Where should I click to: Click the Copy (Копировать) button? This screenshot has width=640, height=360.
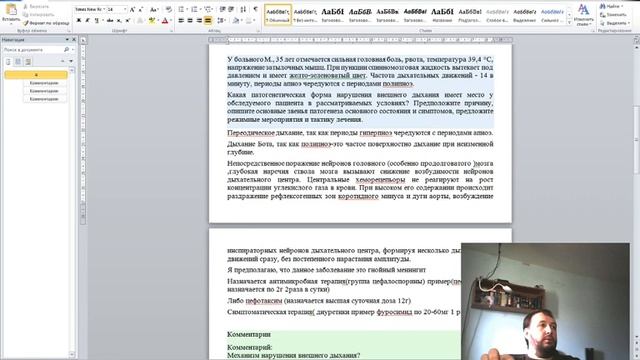point(39,15)
